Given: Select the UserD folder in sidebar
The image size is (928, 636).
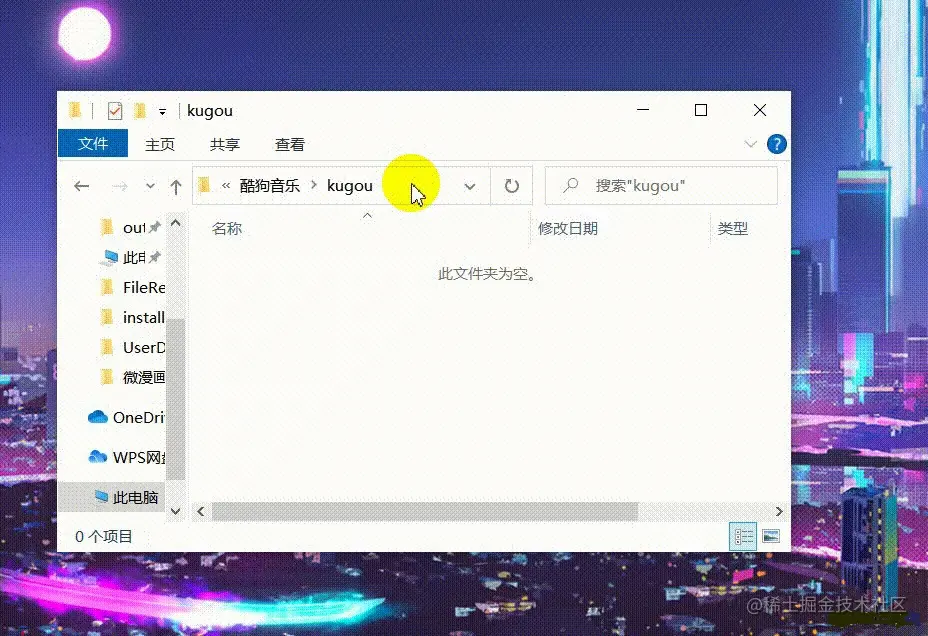Looking at the screenshot, I should coord(131,347).
